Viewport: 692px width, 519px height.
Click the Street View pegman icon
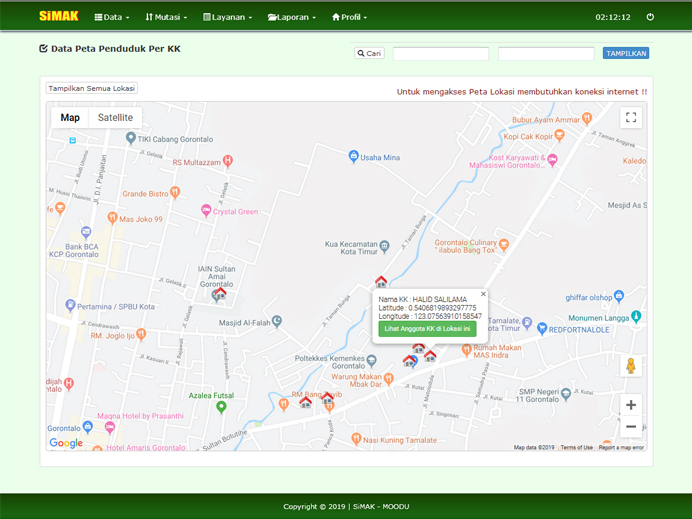[631, 366]
